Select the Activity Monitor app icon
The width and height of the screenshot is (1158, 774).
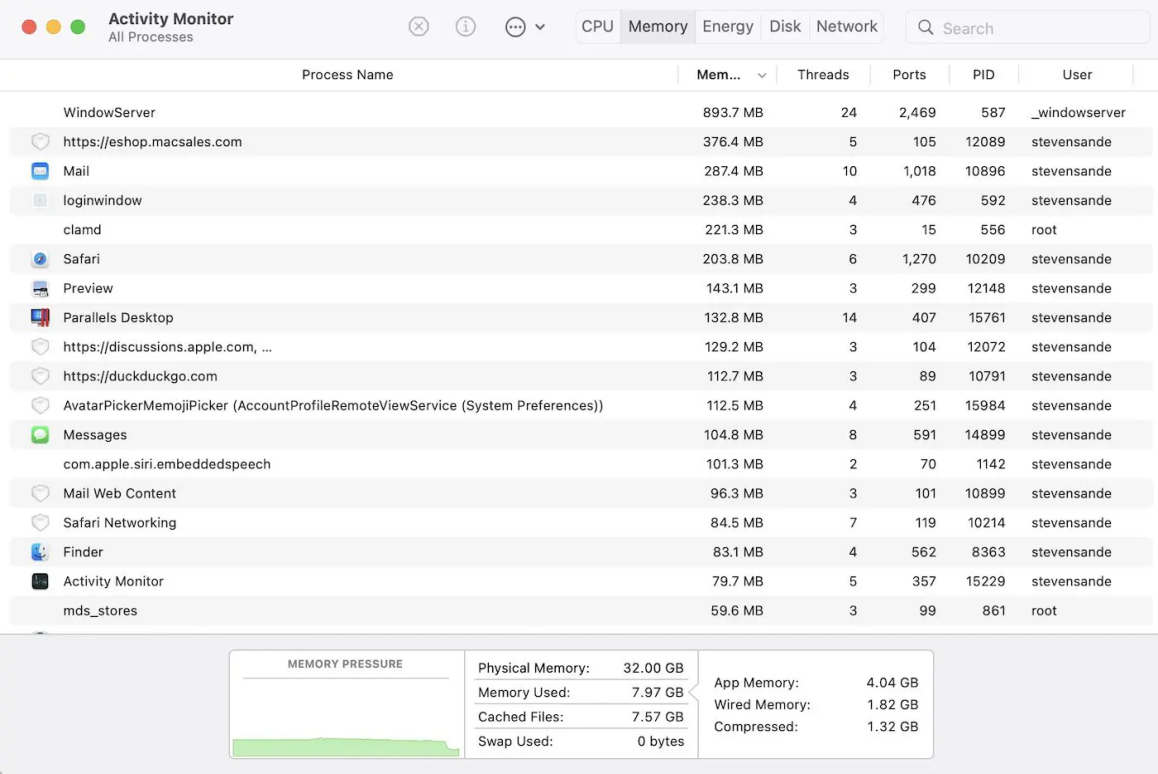point(40,581)
